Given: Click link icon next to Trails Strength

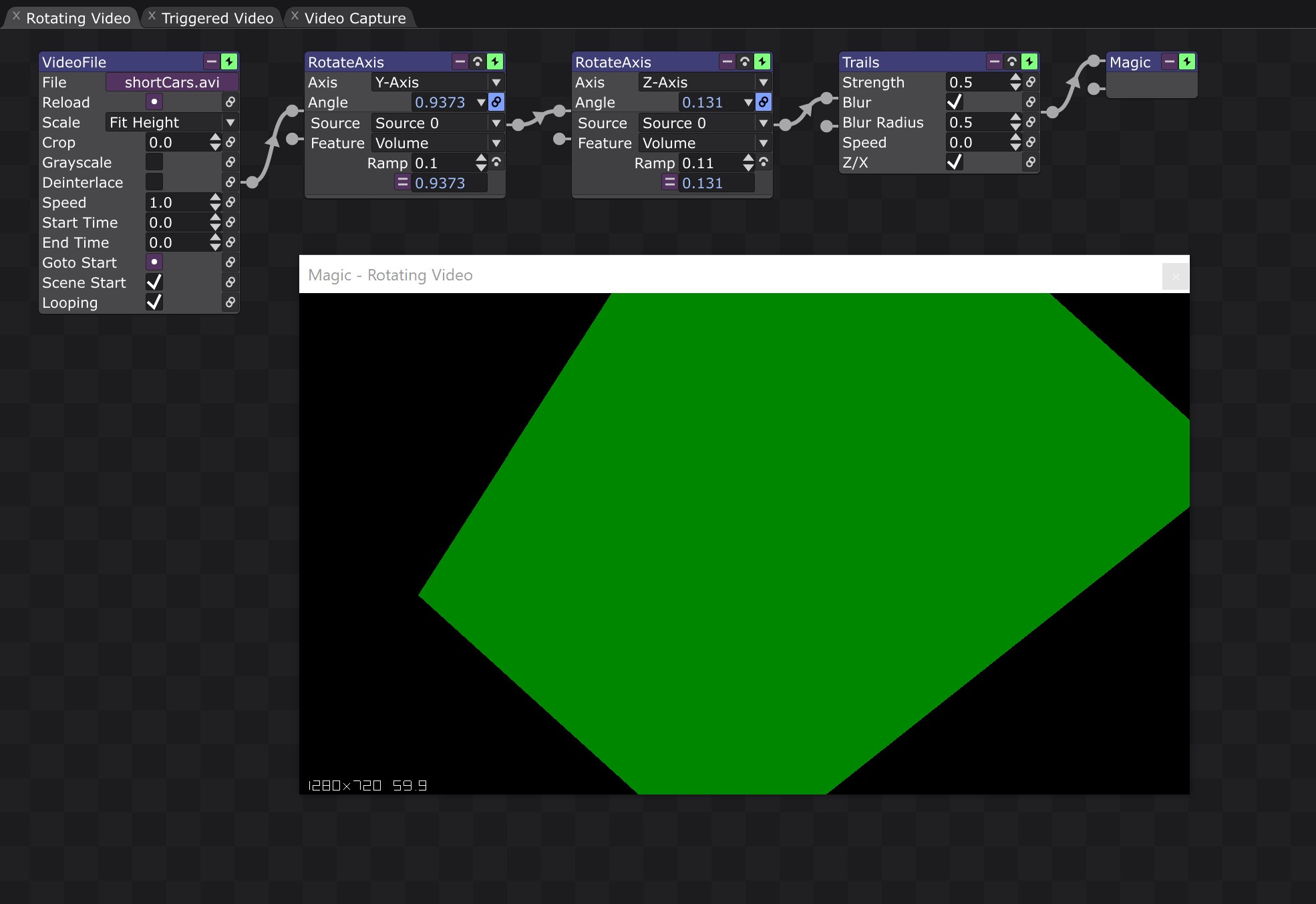Looking at the screenshot, I should coord(1031,82).
